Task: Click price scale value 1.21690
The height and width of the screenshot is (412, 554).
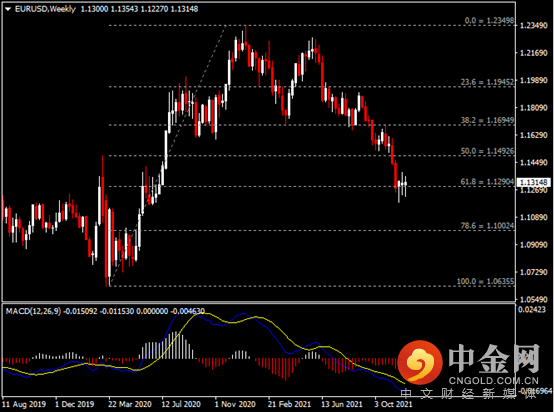Action: pos(534,53)
